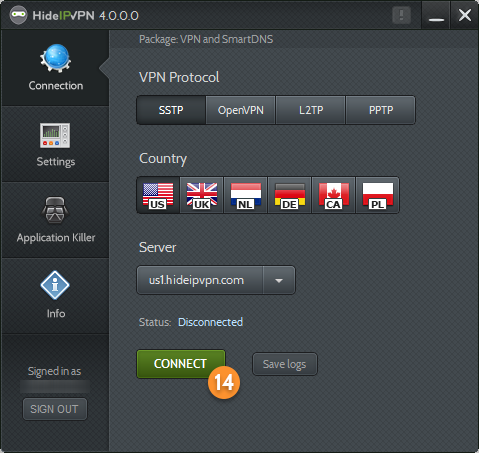
Task: Open the Info section icon
Action: (x=55, y=285)
